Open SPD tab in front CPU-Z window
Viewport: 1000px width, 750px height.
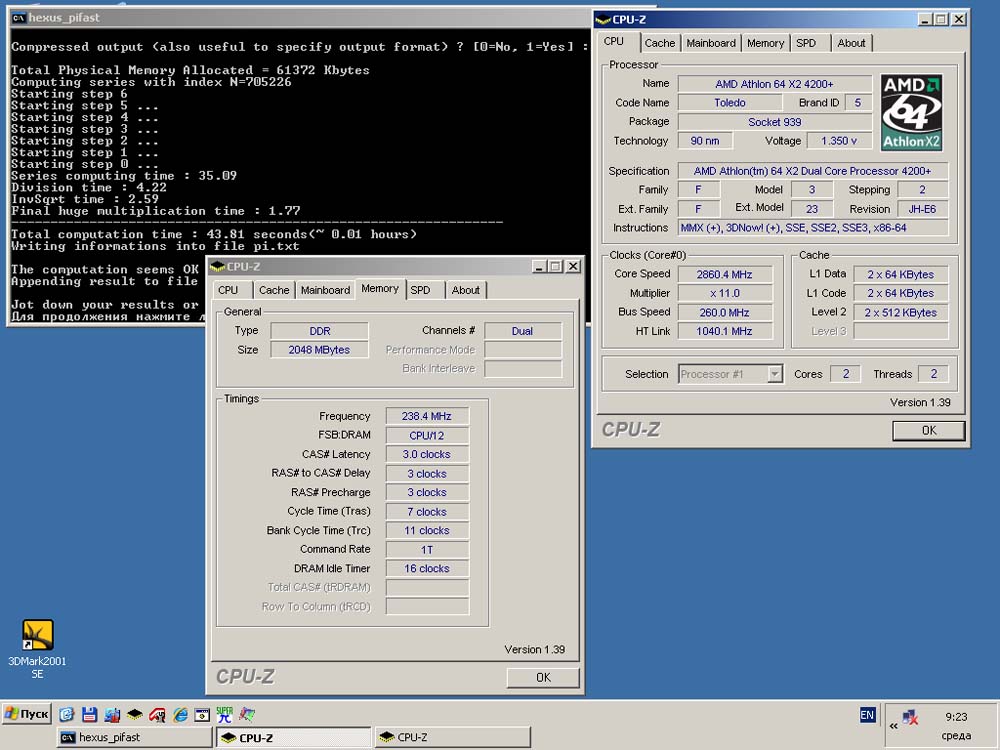pyautogui.click(x=420, y=290)
